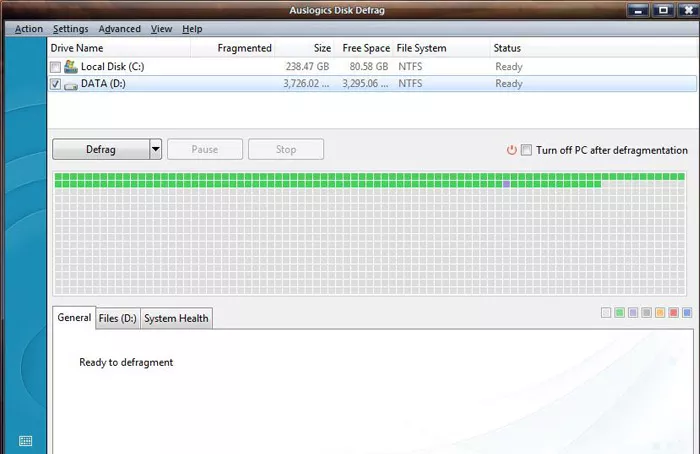
Task: Open the View menu
Action: pyautogui.click(x=161, y=29)
